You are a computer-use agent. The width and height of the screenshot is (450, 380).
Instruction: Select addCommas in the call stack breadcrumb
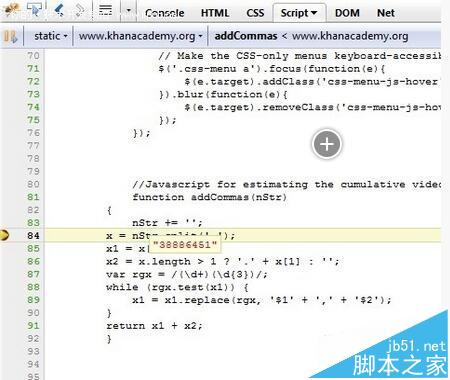pos(246,36)
